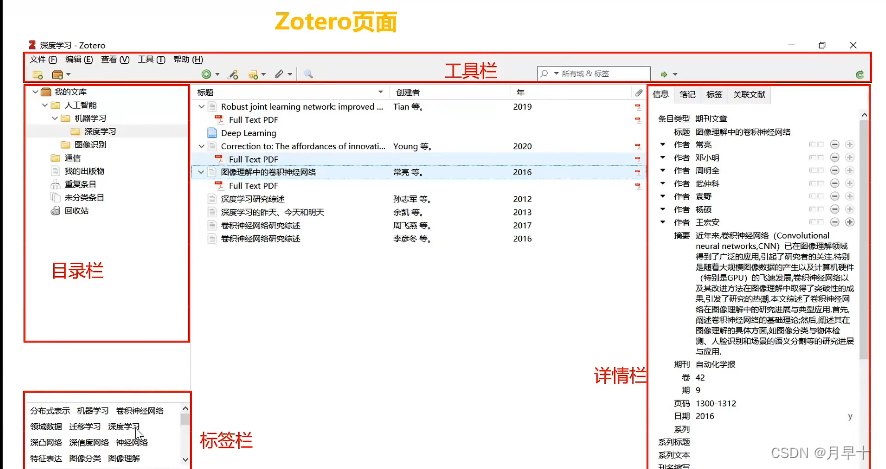Open the 工具 (T) menu
Viewport: 886px width, 469px height.
(151, 59)
